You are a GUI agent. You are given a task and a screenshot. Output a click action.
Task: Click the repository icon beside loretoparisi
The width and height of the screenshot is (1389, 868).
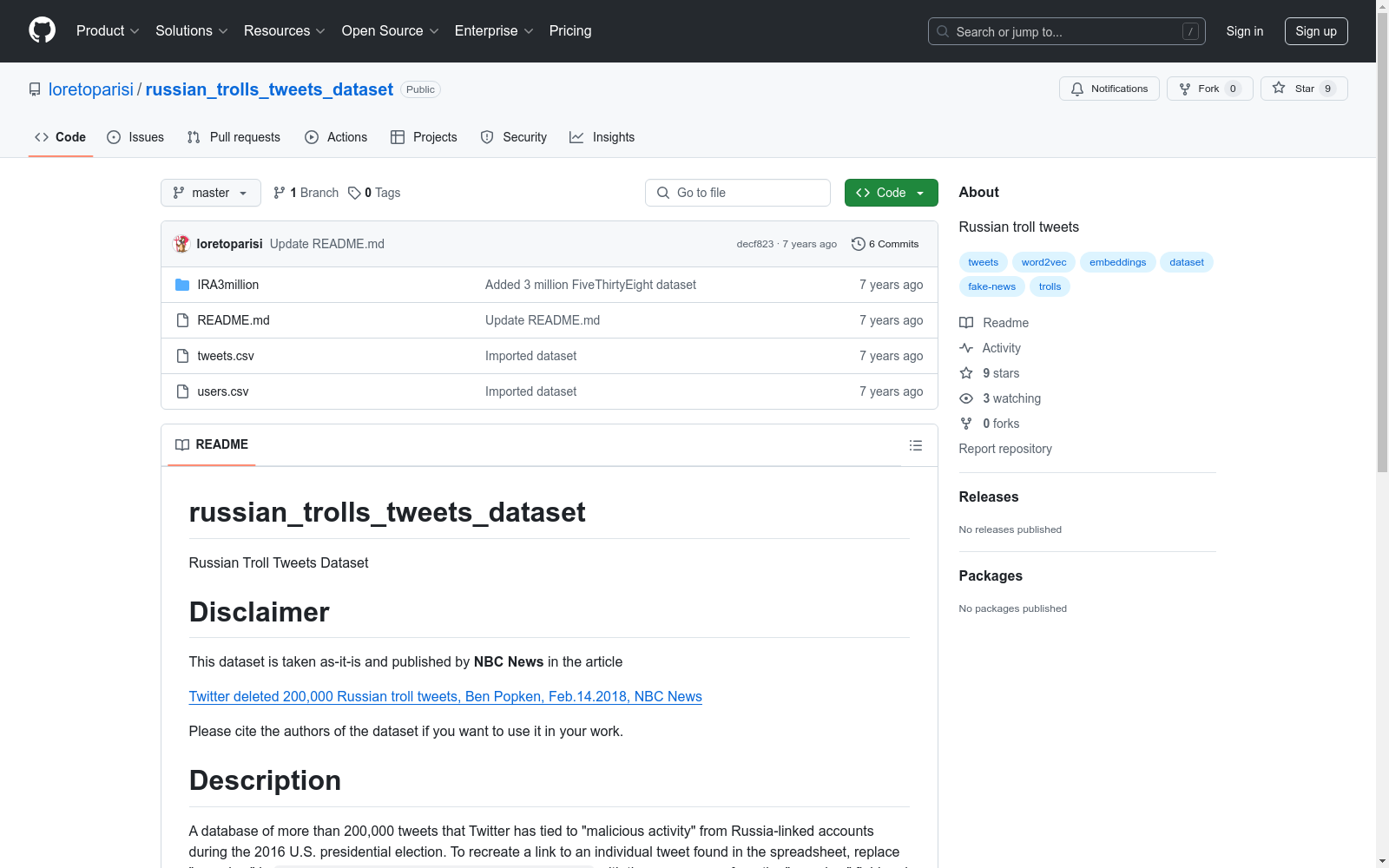click(x=35, y=89)
